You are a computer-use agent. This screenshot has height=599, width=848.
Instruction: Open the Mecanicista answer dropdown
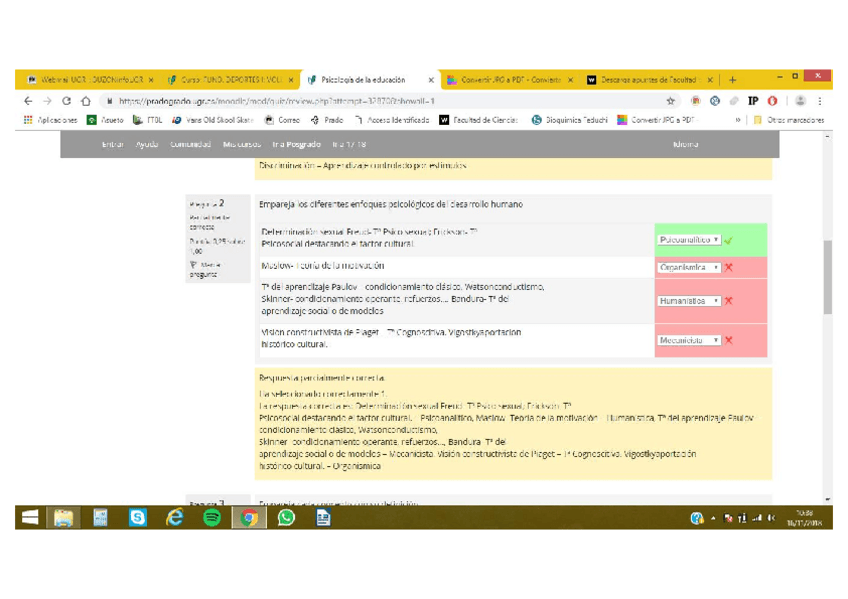pos(689,341)
